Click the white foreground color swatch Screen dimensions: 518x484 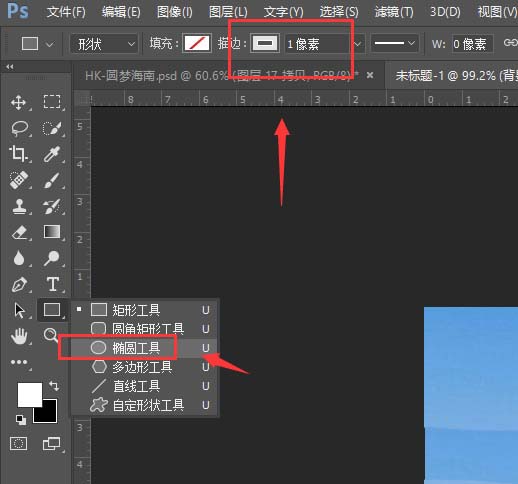(30, 394)
